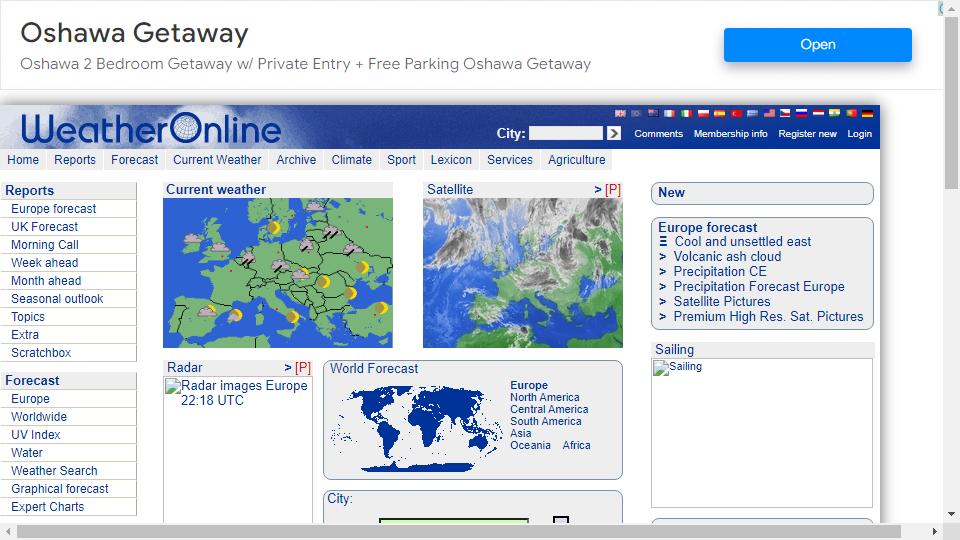Open the Satellite [P] premium link
This screenshot has height=540, width=960.
[612, 190]
